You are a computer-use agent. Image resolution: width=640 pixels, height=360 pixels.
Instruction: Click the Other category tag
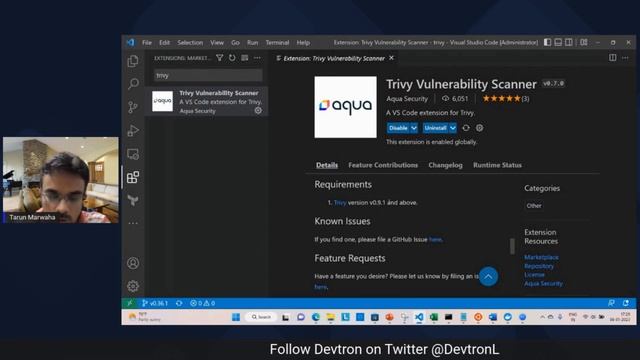tap(534, 206)
